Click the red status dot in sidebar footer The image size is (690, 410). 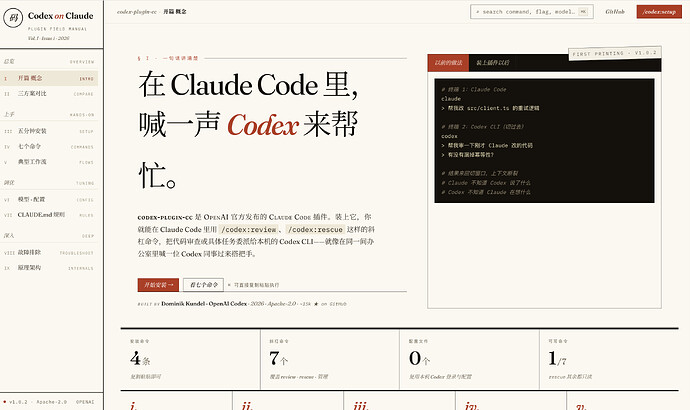[x=4, y=402]
